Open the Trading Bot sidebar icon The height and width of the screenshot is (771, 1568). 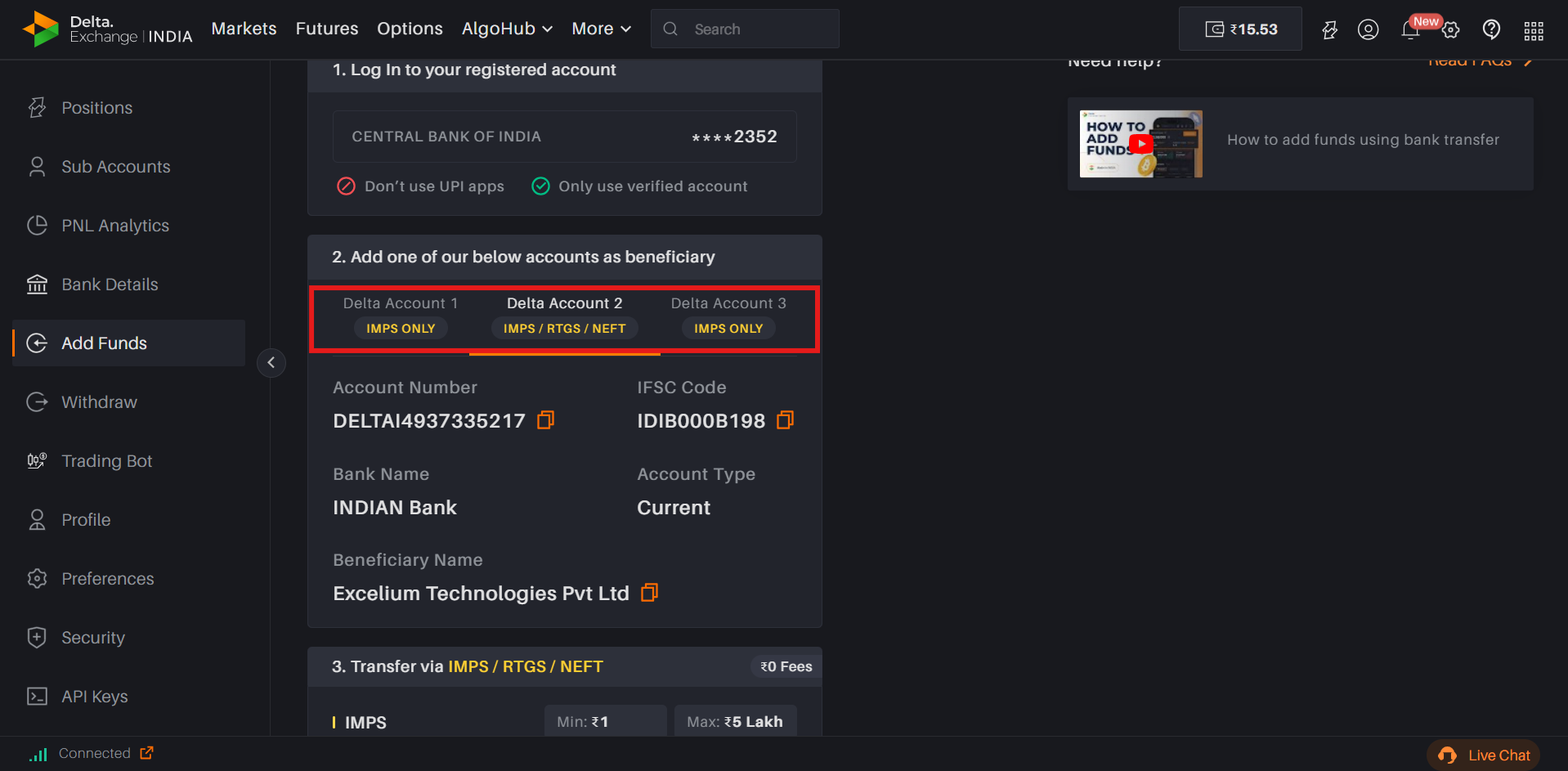point(37,461)
